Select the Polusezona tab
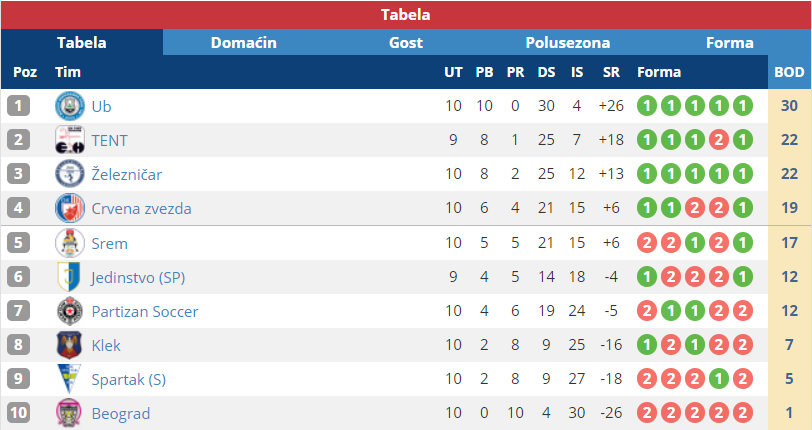Viewport: 812px width, 430px height. 568,43
